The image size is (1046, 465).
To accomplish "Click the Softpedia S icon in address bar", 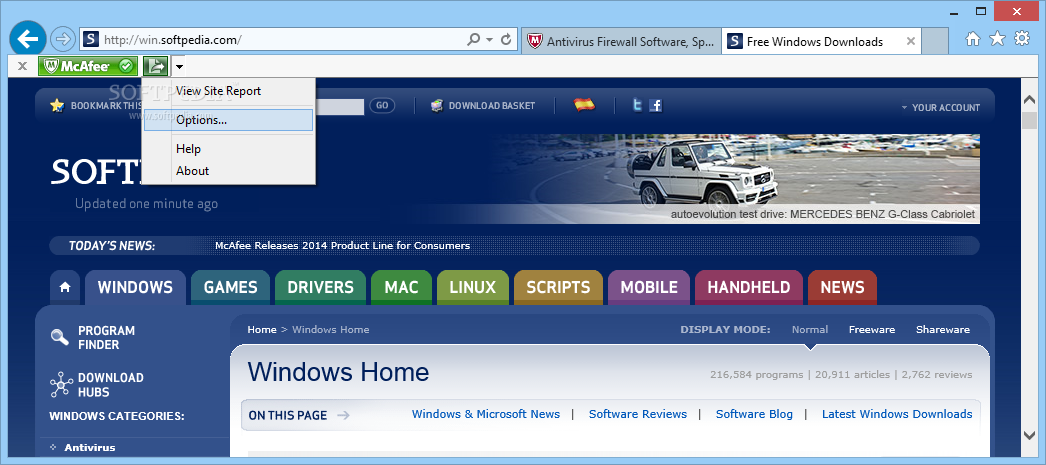I will (91, 40).
